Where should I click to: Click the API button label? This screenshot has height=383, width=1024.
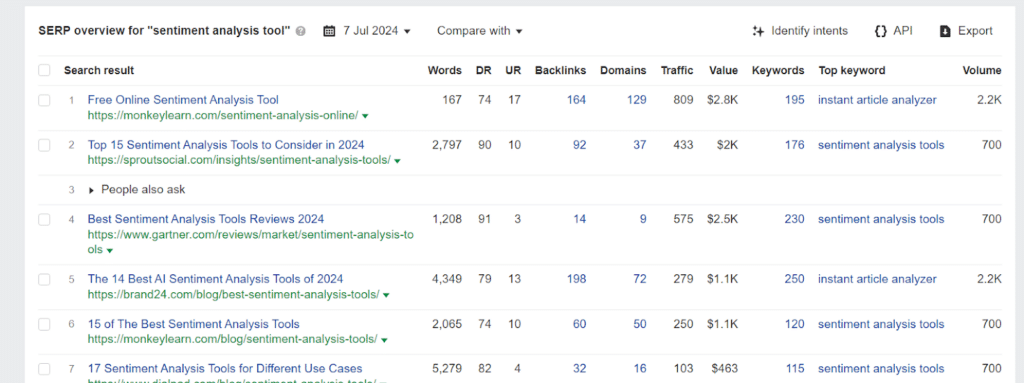pos(903,31)
